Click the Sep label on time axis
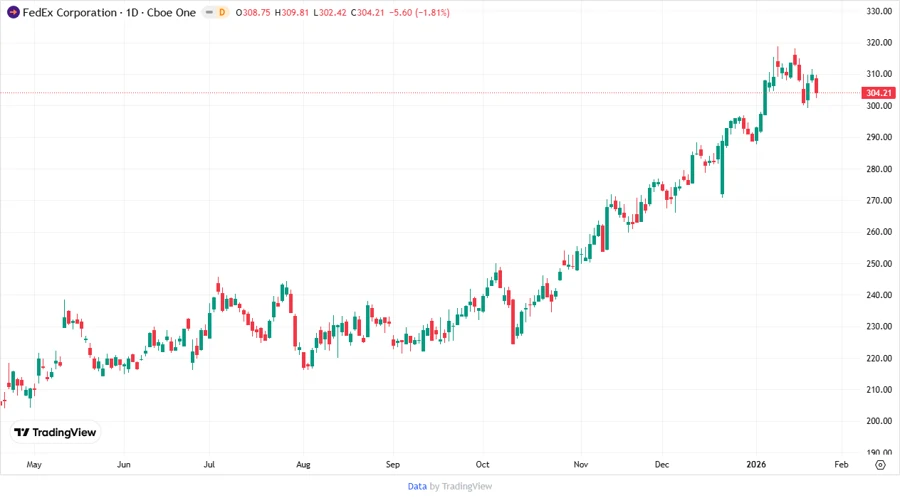Screen dimensions: 900x498 (x=393, y=465)
